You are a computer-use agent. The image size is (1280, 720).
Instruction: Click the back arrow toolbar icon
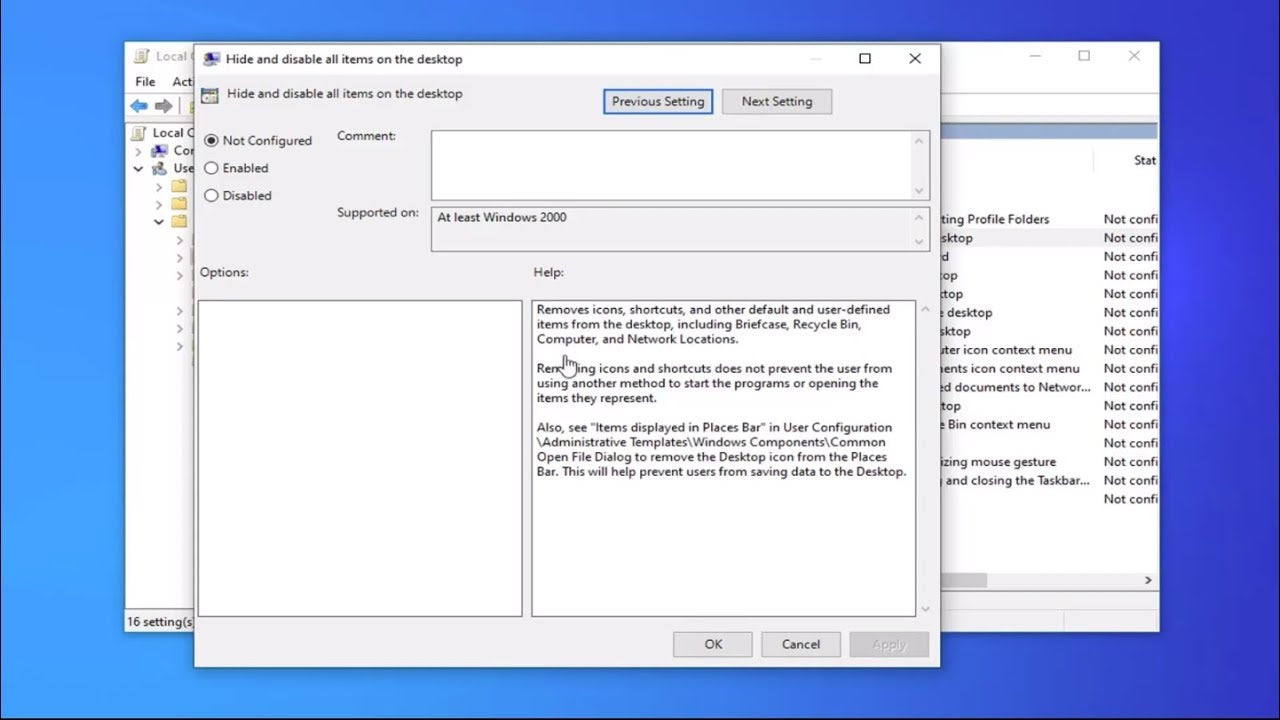click(x=139, y=106)
